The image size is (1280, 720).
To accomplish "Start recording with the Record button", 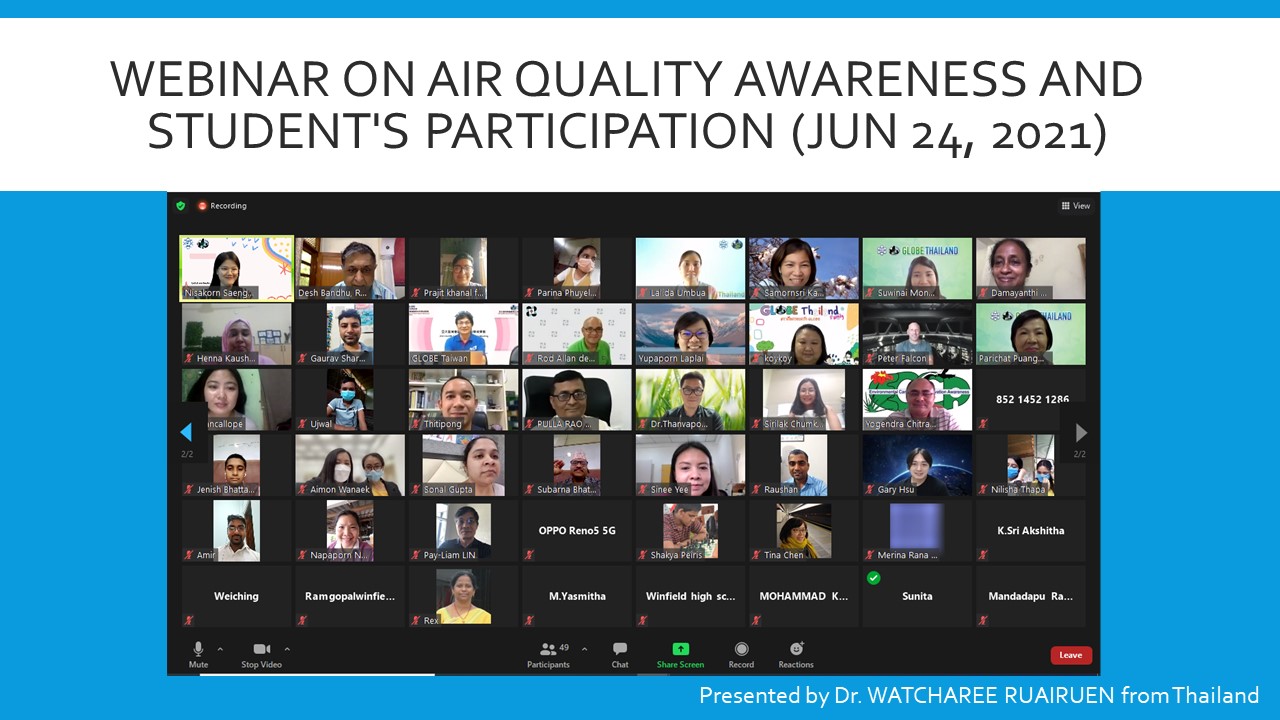I will pos(741,650).
